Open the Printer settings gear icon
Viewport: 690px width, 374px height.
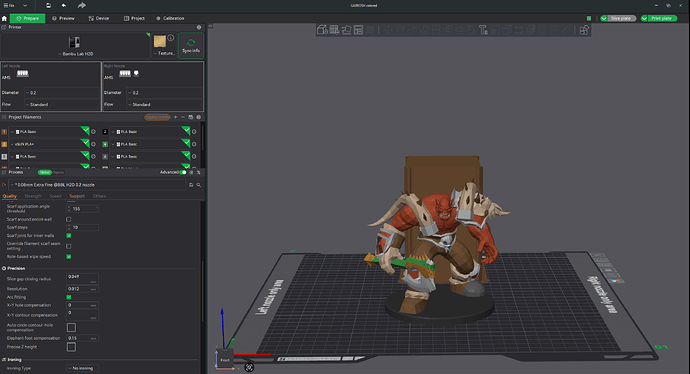[x=199, y=27]
